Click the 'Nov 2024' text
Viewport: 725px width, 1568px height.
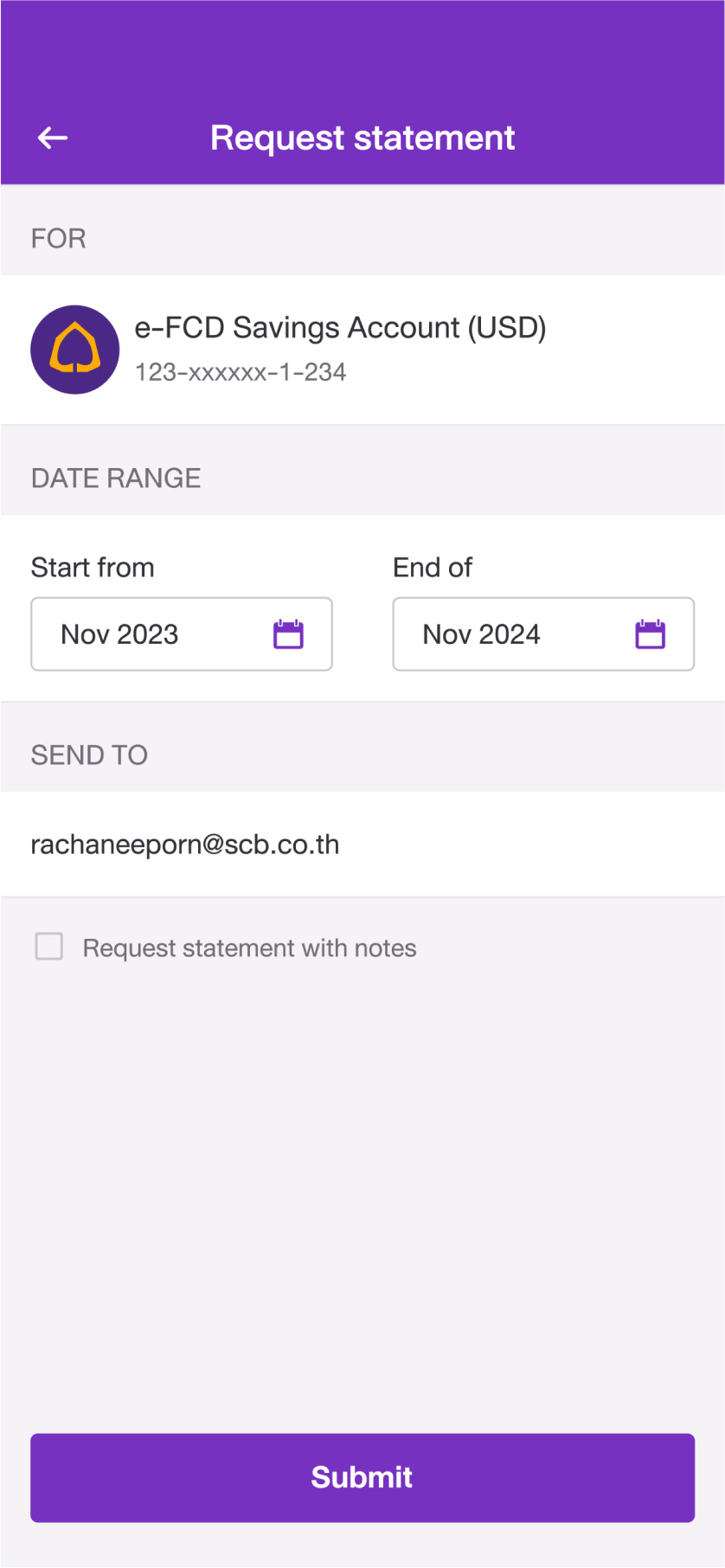point(481,634)
